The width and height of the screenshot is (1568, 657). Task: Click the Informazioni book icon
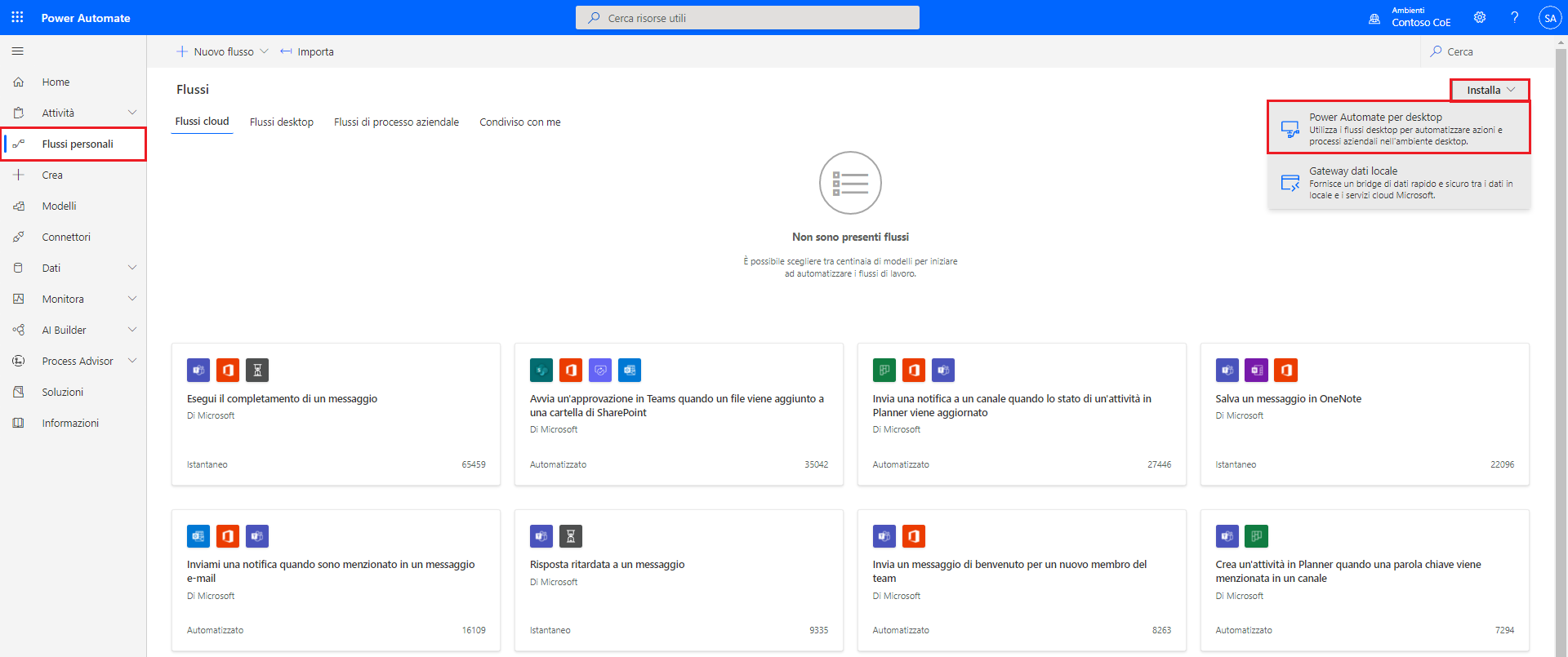[18, 423]
